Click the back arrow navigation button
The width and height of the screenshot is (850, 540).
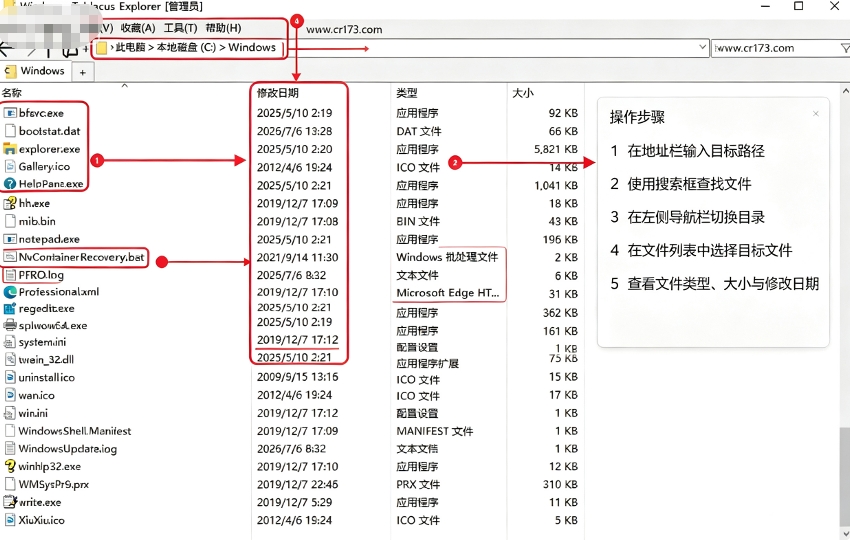(x=7, y=49)
